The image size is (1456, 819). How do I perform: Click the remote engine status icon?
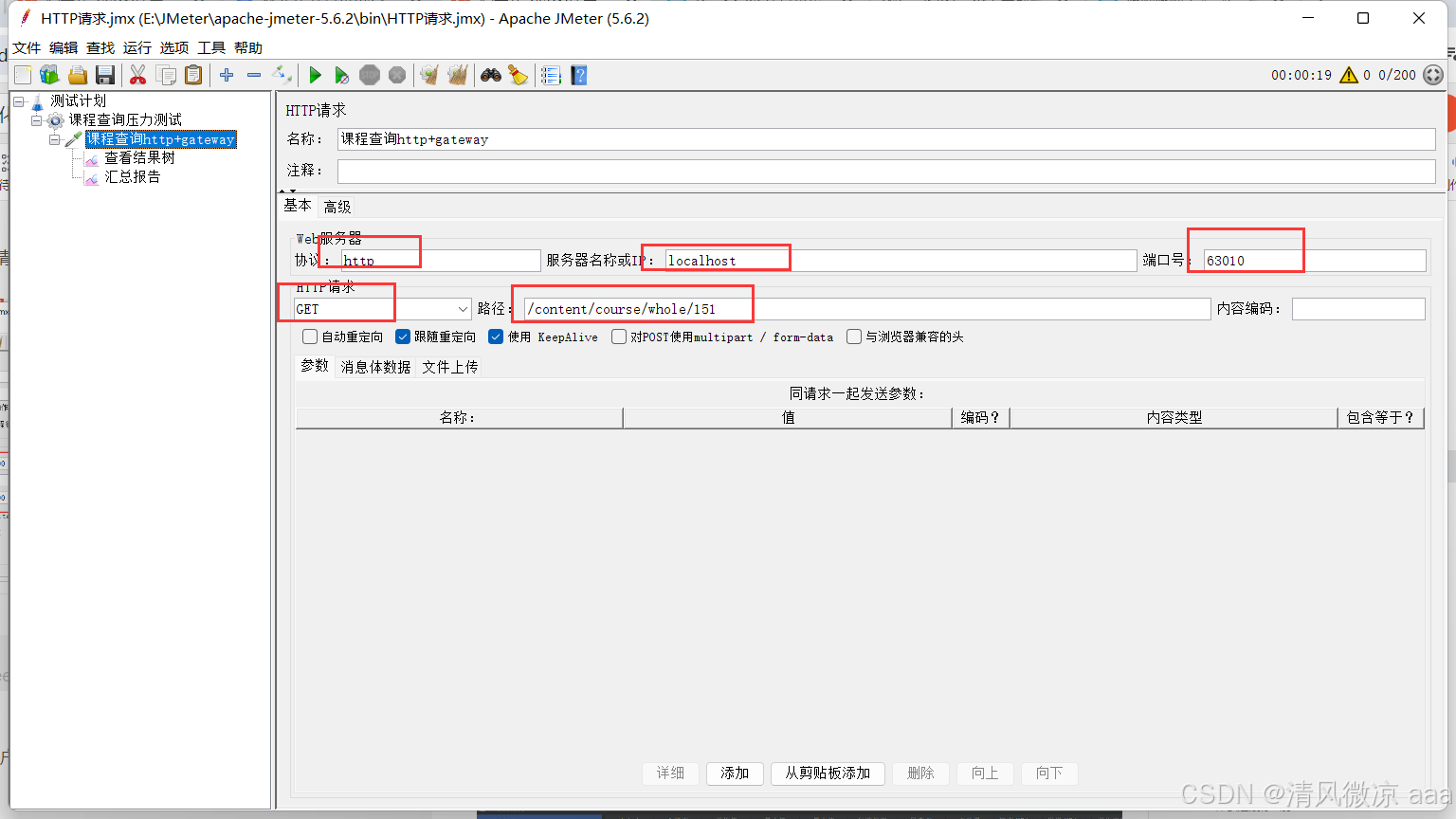coord(1433,75)
